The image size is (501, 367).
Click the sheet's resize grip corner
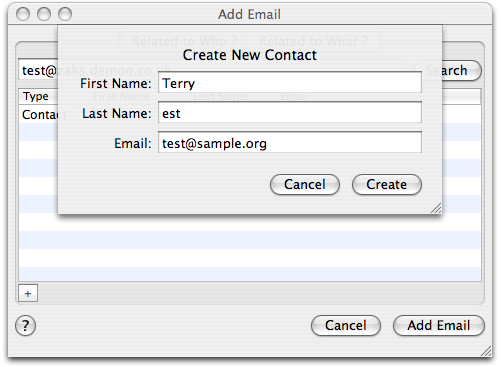click(x=436, y=208)
